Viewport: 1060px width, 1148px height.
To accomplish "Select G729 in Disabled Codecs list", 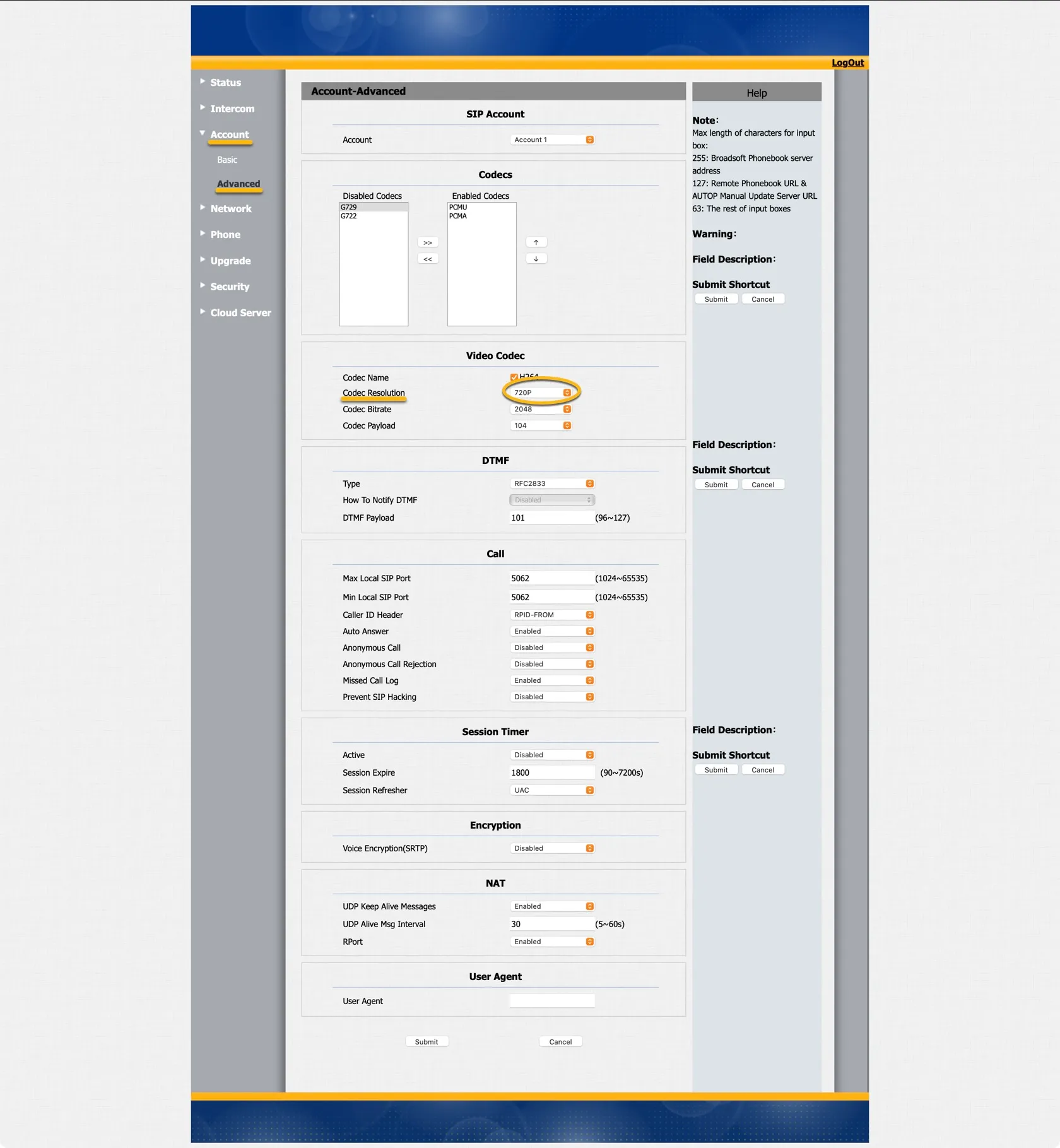I will [x=374, y=207].
